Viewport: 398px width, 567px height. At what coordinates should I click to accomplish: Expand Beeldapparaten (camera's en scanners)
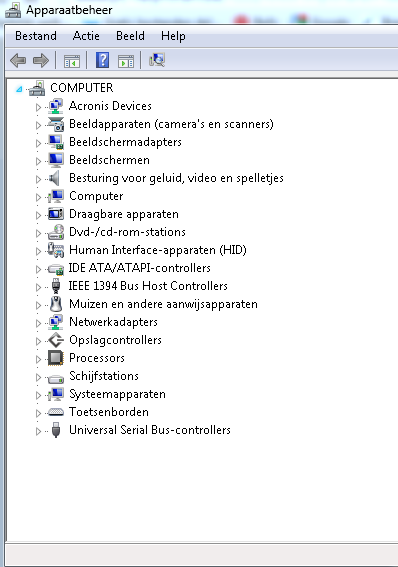[38, 125]
